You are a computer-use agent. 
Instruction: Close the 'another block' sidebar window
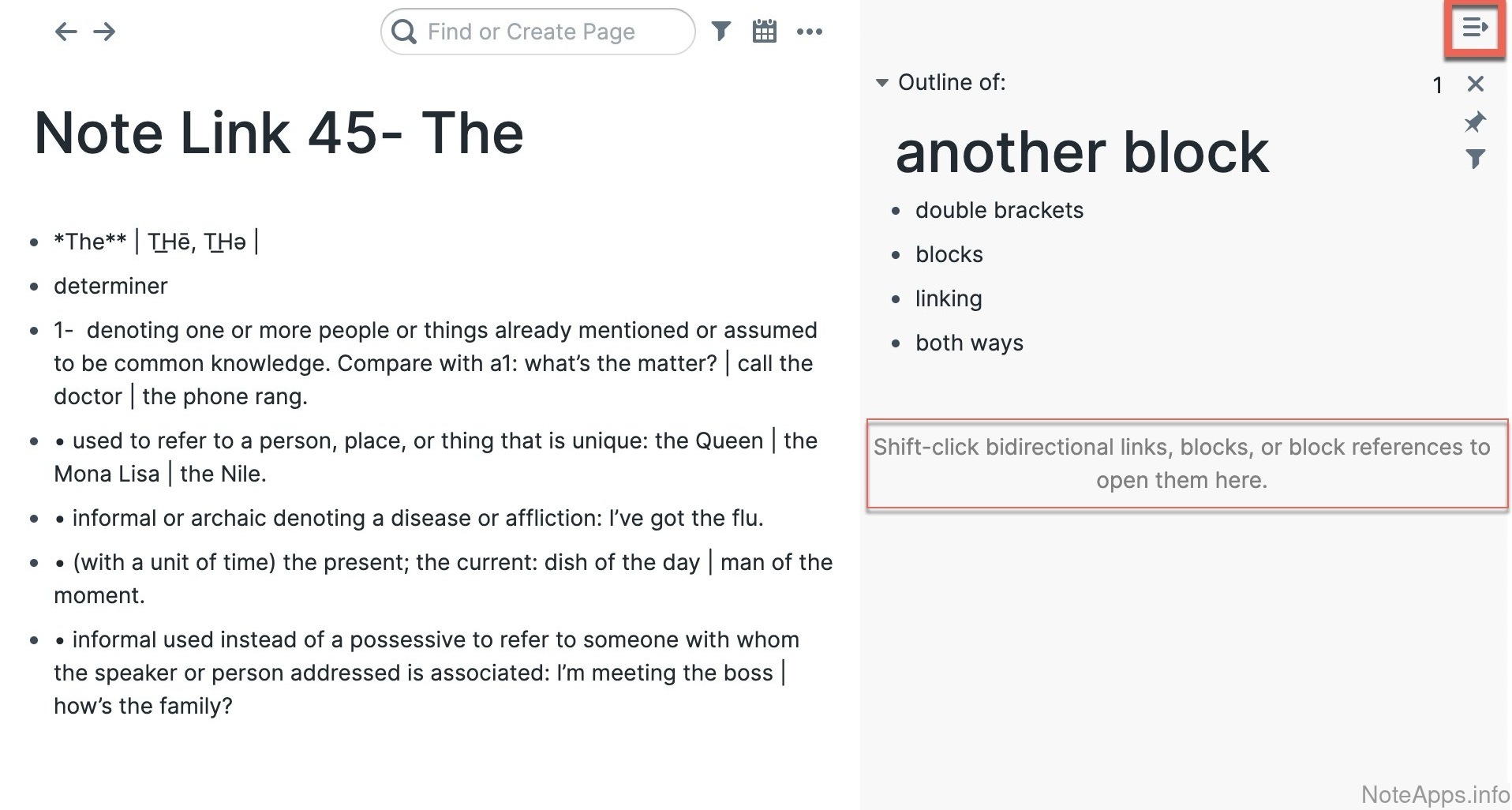1475,84
